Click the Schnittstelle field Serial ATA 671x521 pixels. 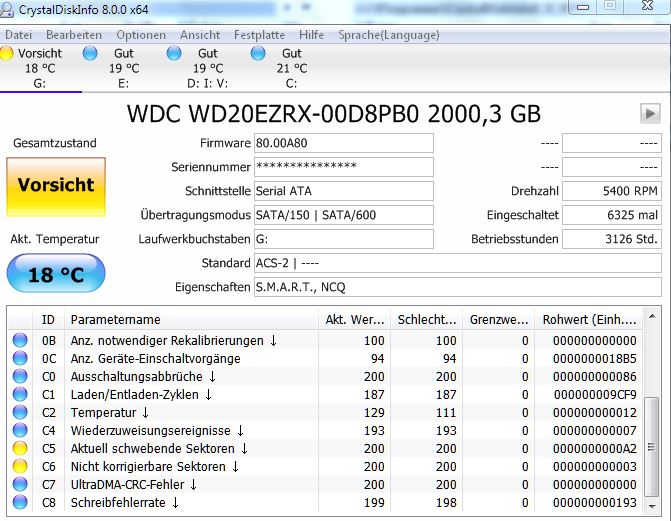[x=344, y=191]
